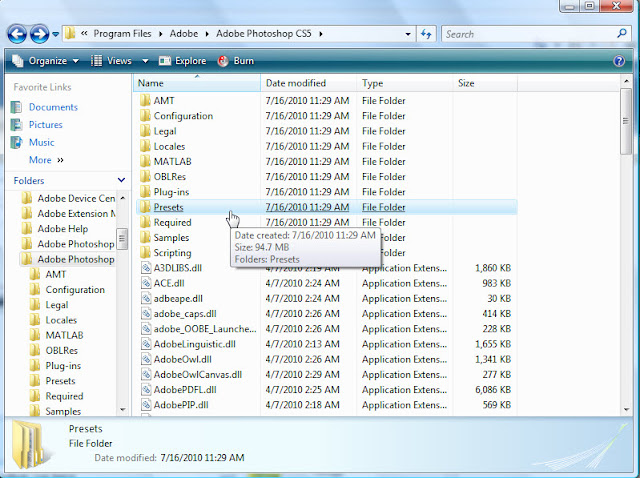
Task: Select Adobe Extension Manager tree folder
Action: click(x=76, y=213)
